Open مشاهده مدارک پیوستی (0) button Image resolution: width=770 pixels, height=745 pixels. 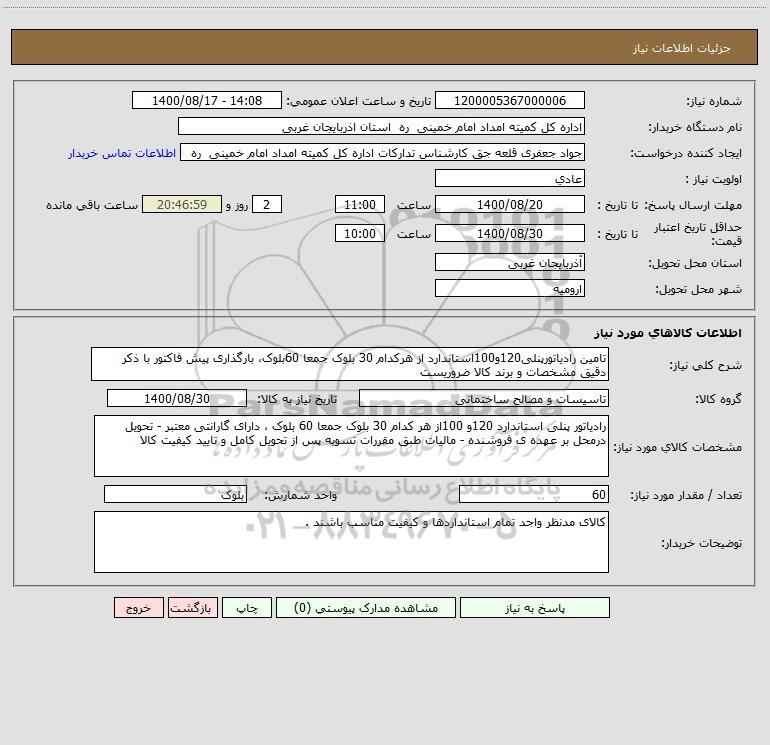tap(366, 608)
